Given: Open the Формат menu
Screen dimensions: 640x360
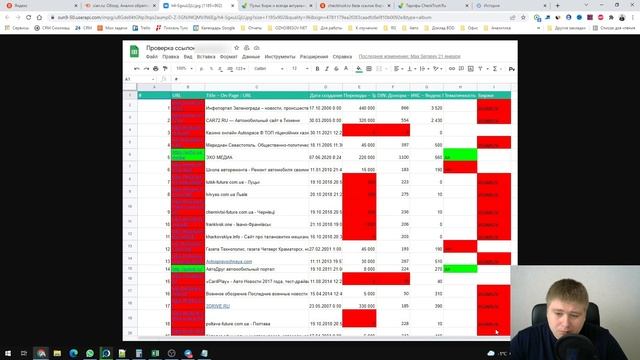Looking at the screenshot, I should [229, 57].
